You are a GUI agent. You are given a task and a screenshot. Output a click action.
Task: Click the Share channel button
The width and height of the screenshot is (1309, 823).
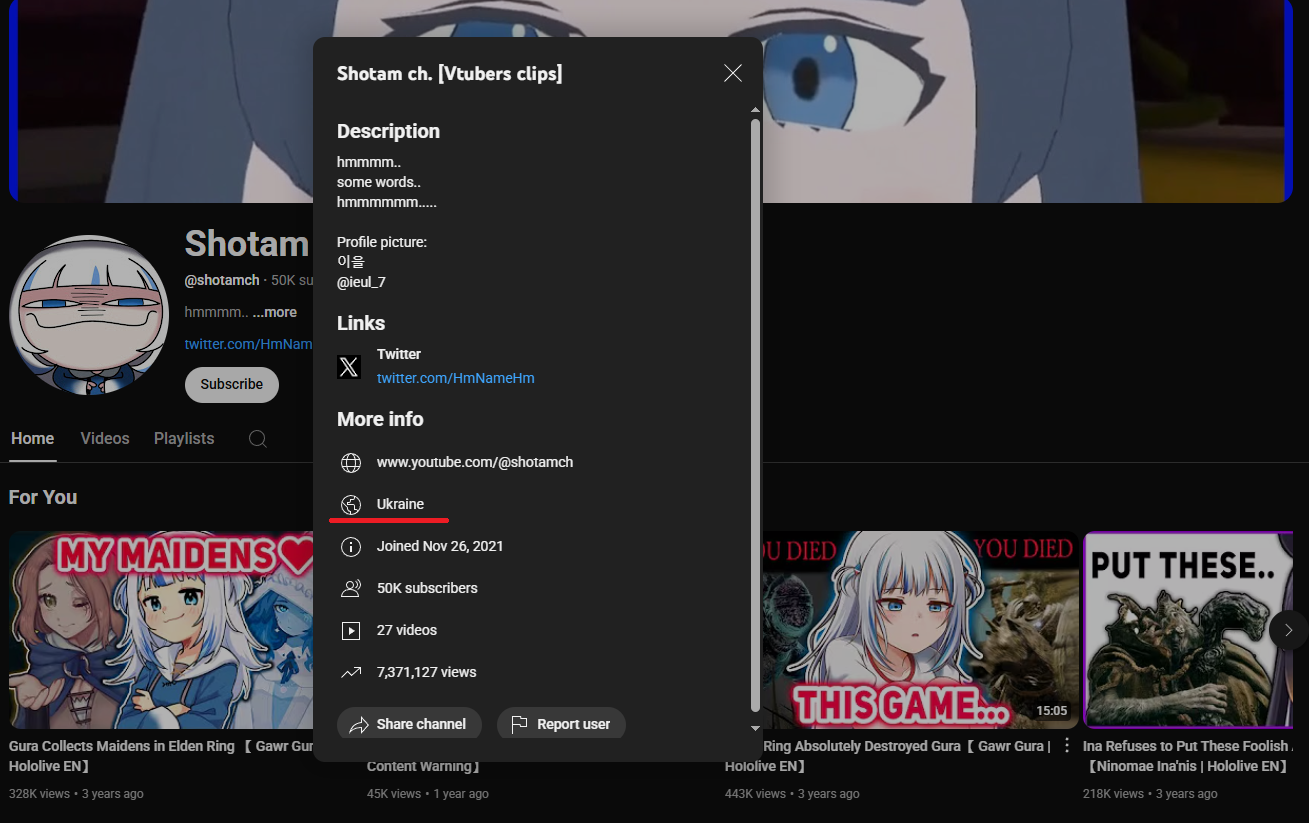[409, 724]
